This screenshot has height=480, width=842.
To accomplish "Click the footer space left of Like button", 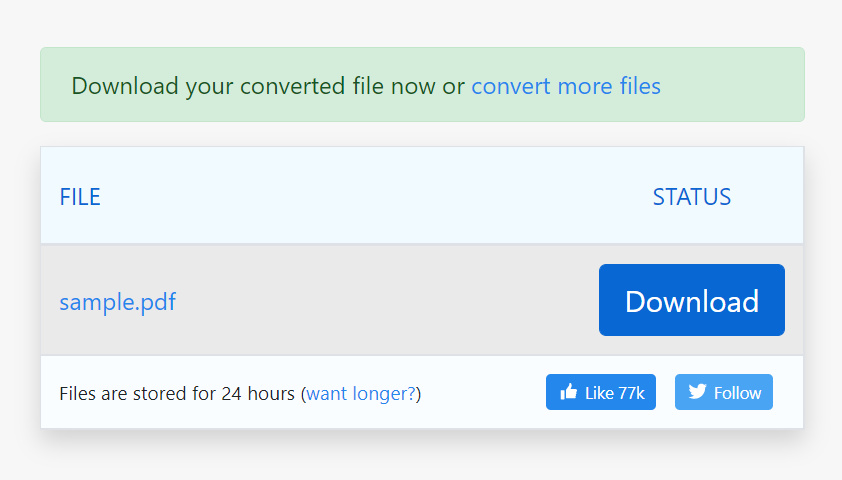I will coord(483,393).
